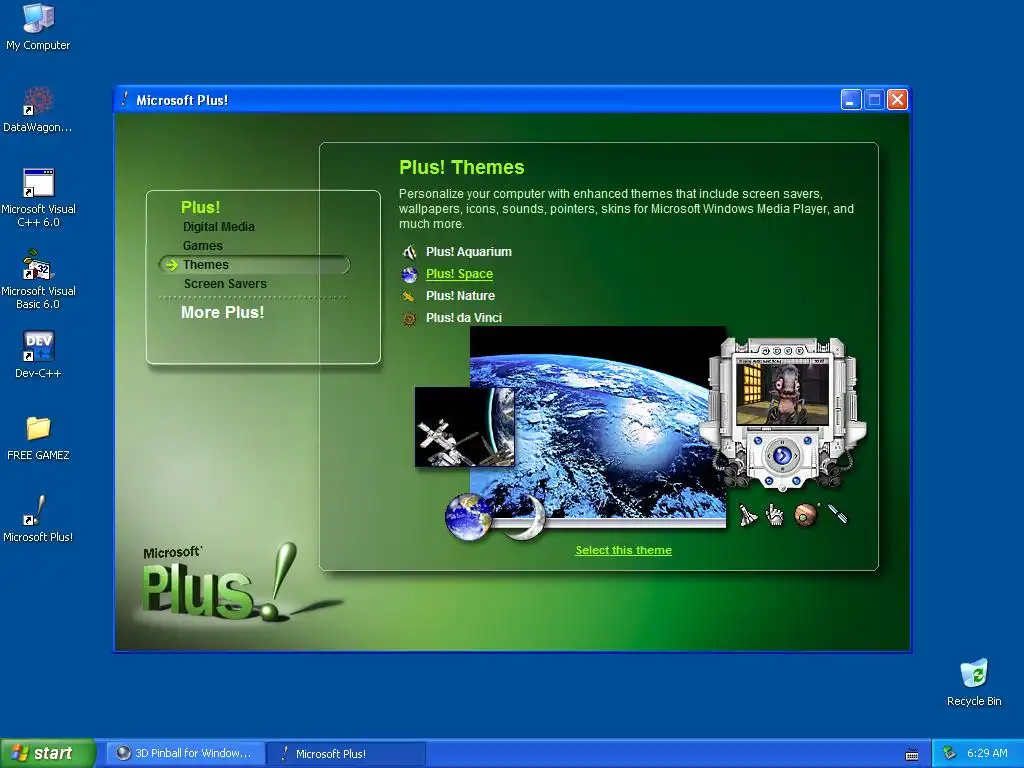Screen dimensions: 1024x768
Task: Click Microsoft Plus! taskbar button
Action: (x=346, y=753)
